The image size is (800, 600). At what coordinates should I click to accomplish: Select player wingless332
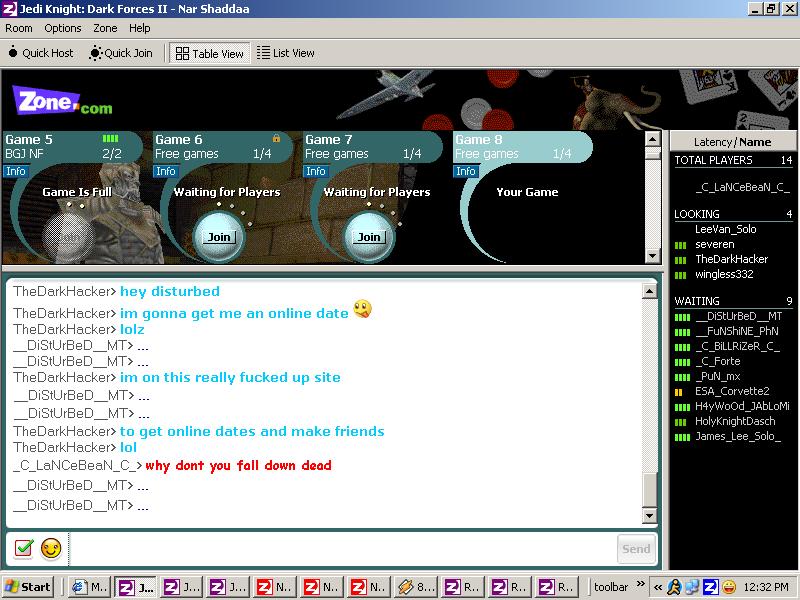pos(723,274)
